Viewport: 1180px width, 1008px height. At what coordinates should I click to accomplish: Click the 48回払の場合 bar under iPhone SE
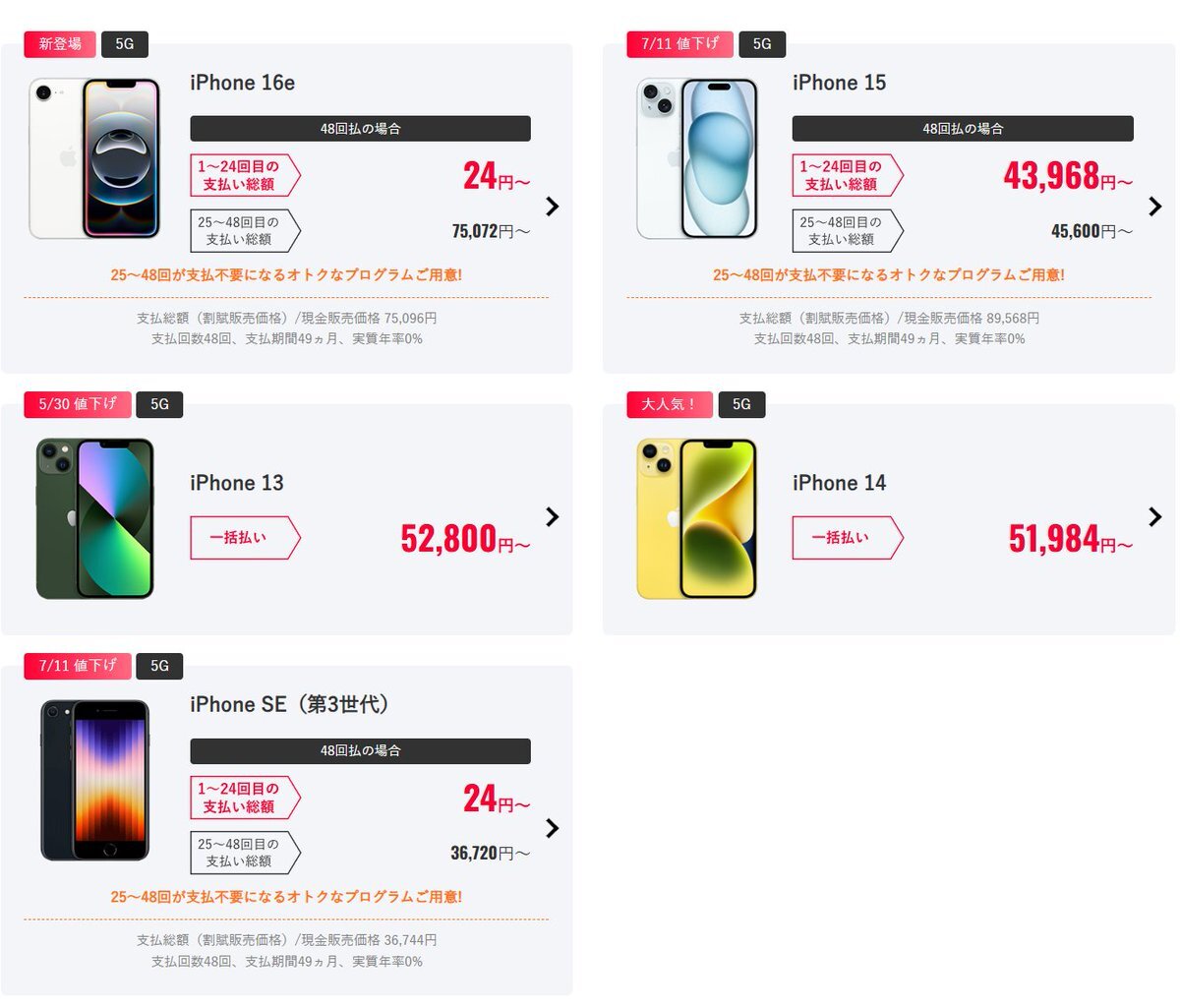(360, 750)
